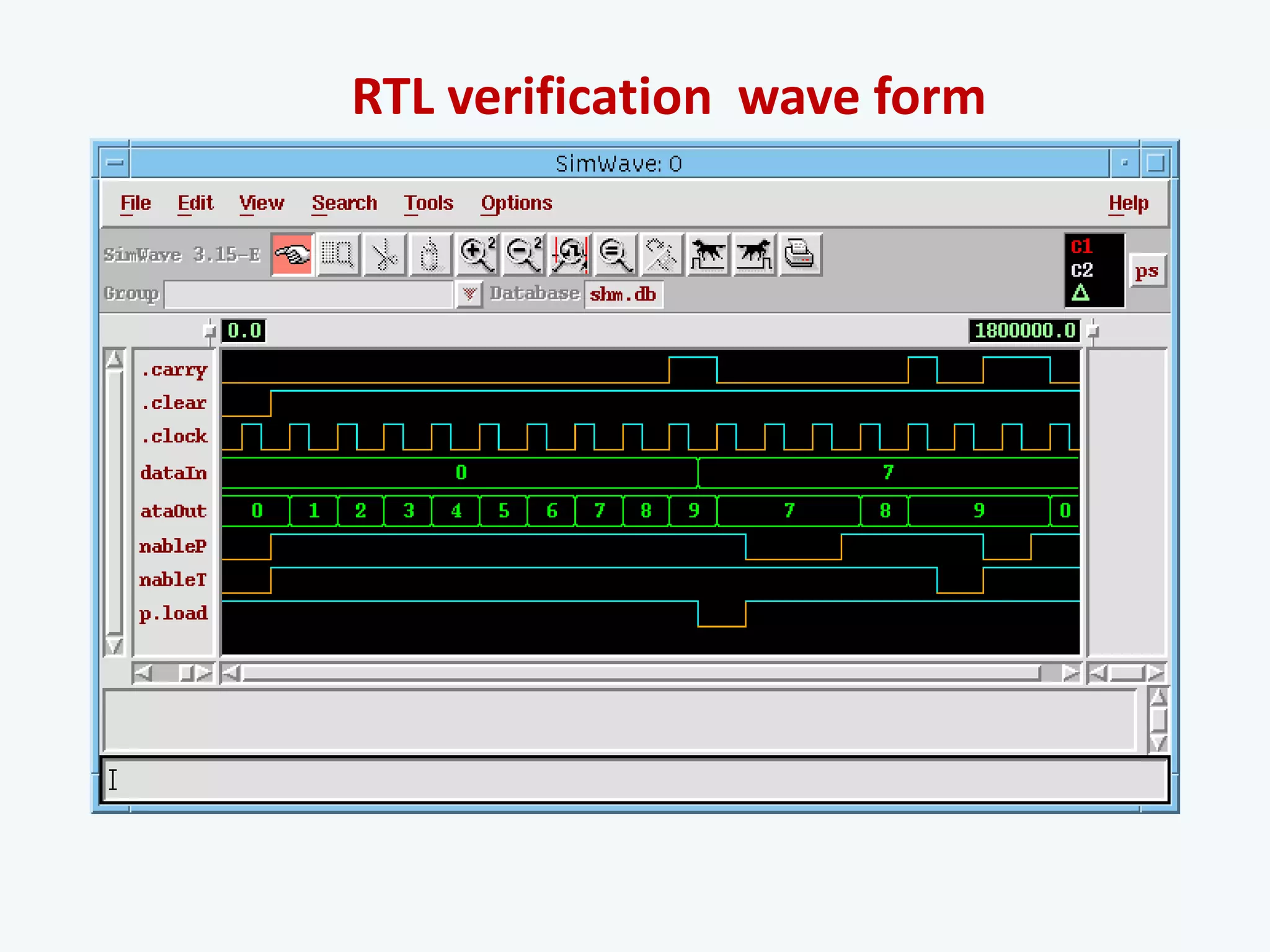Screen dimensions: 1270x952
Task: Click the zoom fit magnifier icon
Action: coord(615,254)
